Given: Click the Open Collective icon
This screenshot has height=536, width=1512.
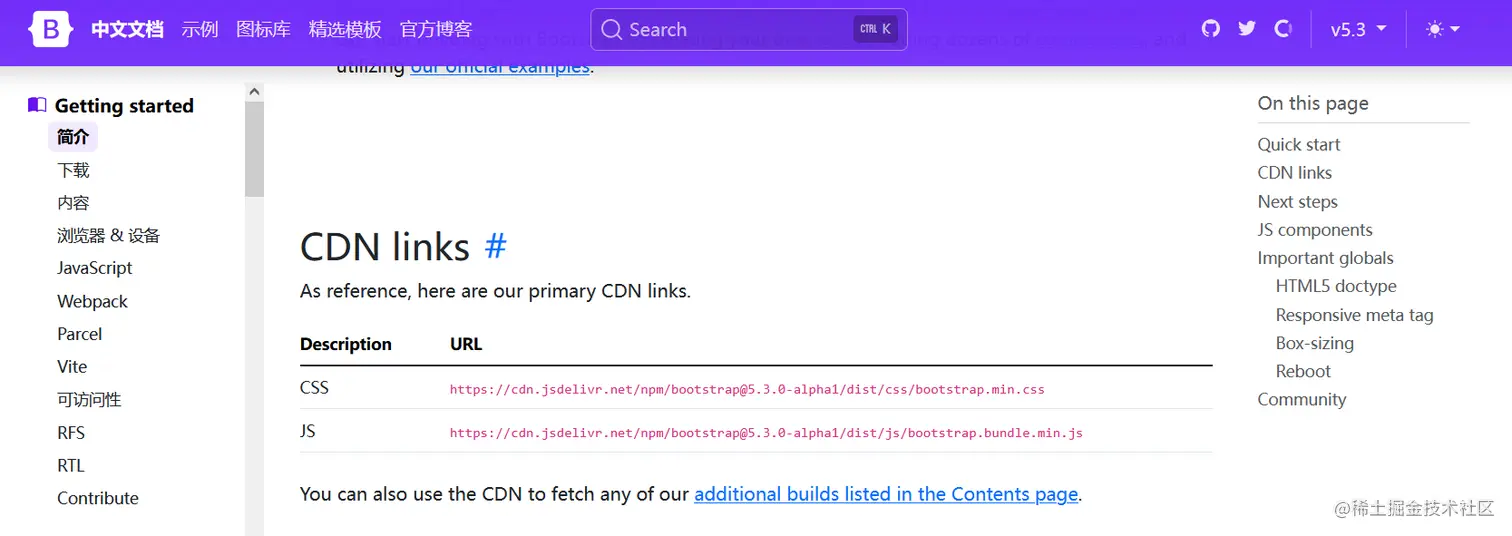Looking at the screenshot, I should (1283, 29).
